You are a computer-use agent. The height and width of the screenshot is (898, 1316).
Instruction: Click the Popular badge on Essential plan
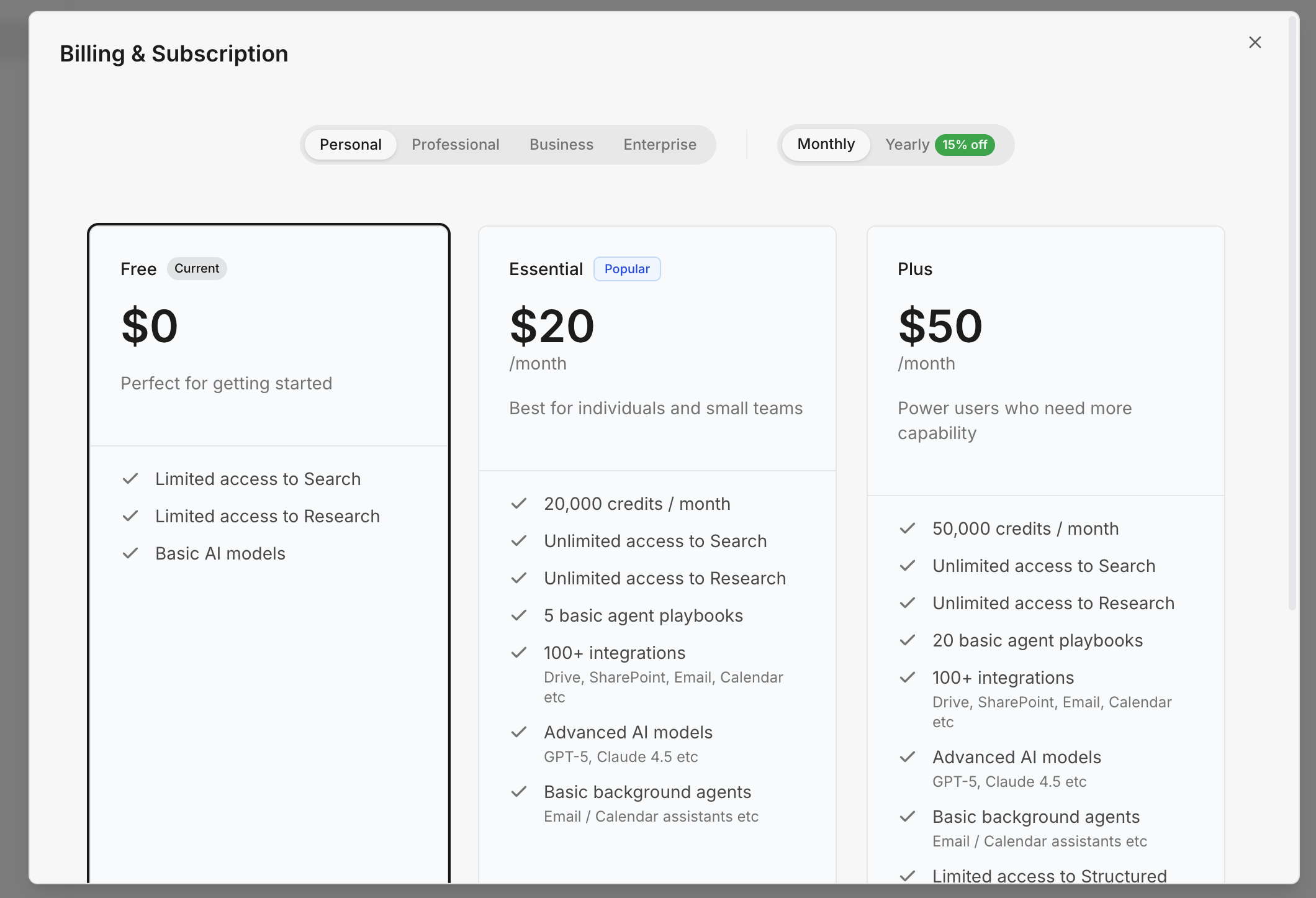626,269
